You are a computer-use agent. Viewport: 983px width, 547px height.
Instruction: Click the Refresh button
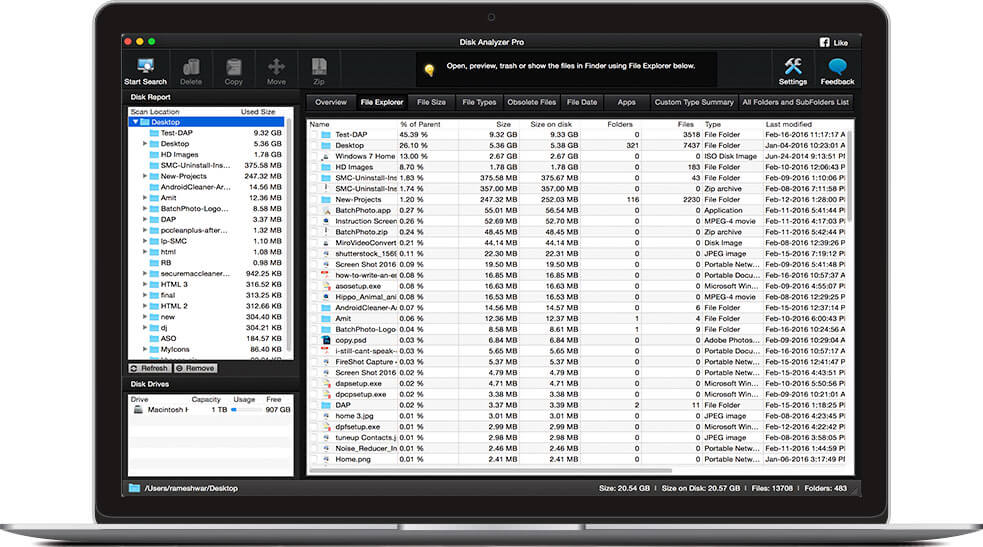coord(150,368)
